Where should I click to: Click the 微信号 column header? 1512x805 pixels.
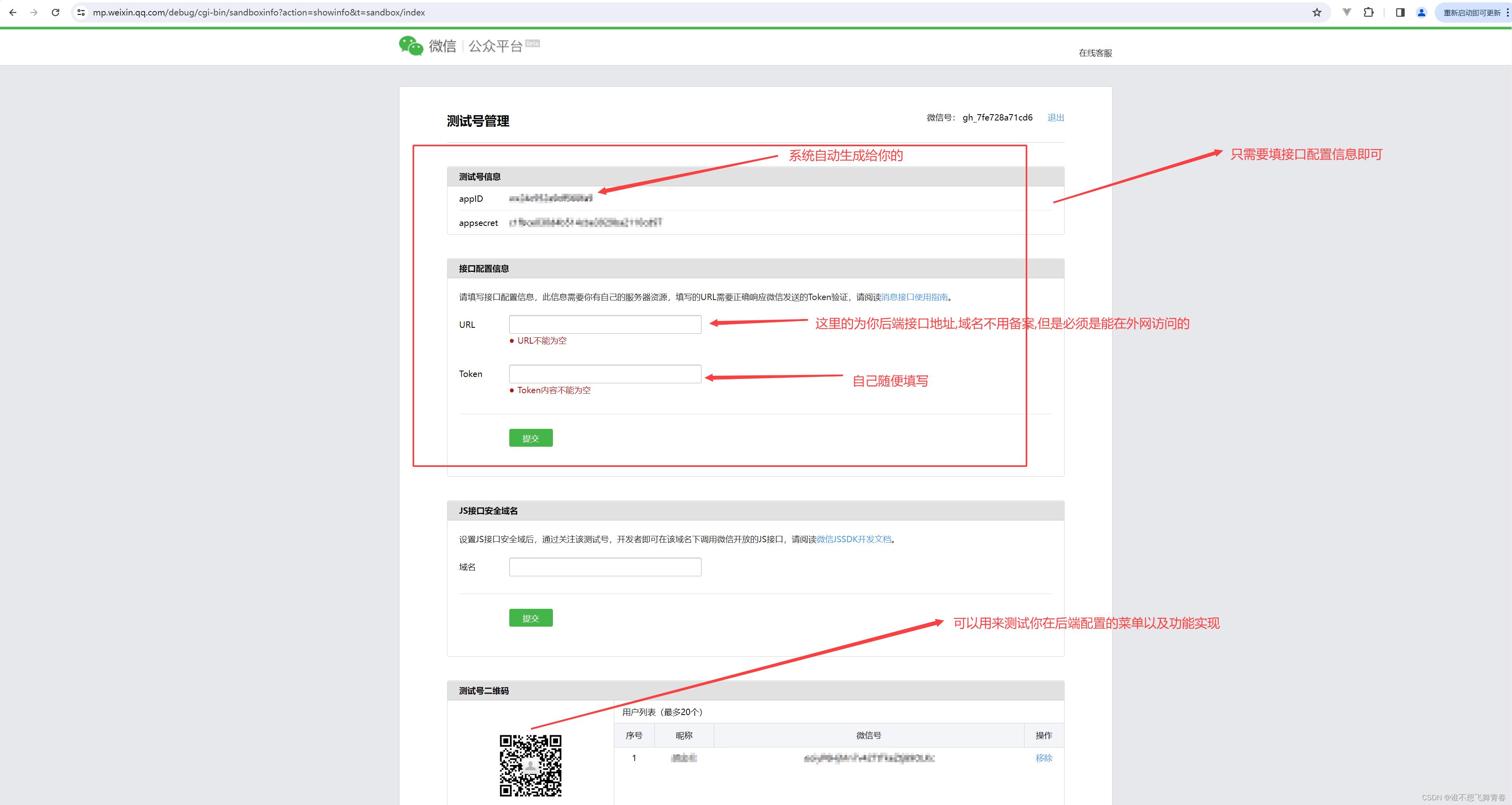click(869, 735)
